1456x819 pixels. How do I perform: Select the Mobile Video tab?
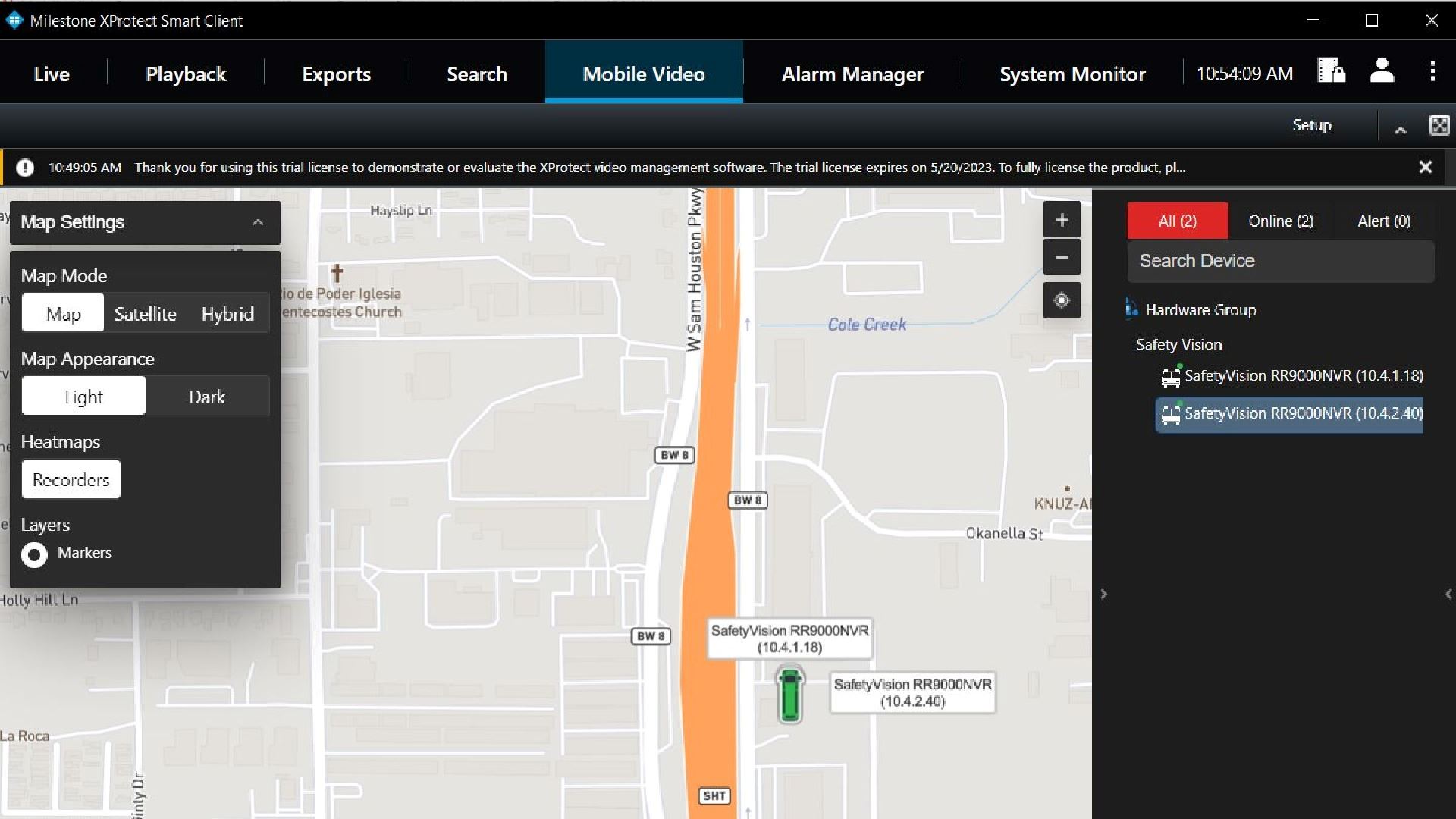point(644,74)
